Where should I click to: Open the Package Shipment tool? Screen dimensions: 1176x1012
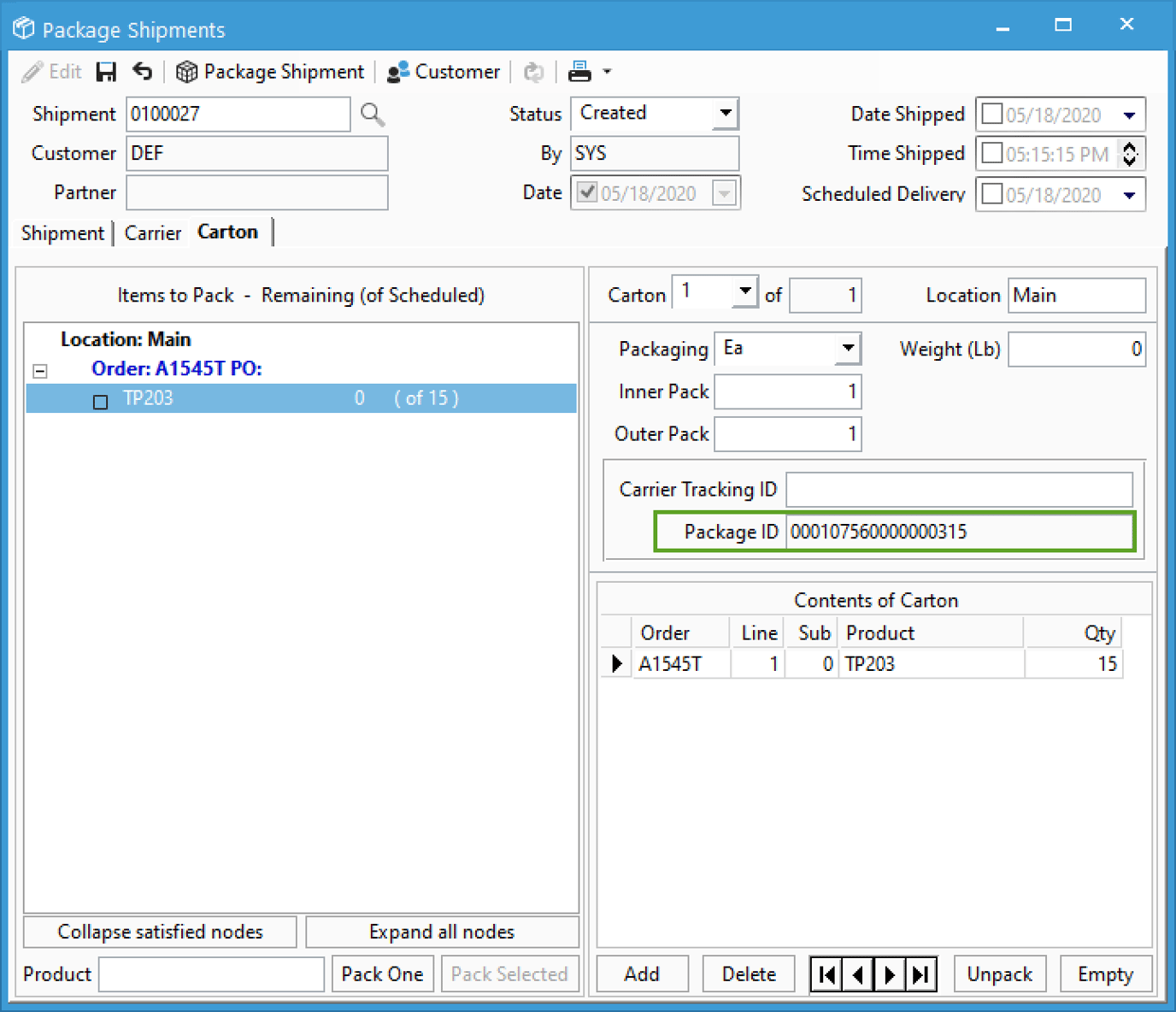pos(270,72)
